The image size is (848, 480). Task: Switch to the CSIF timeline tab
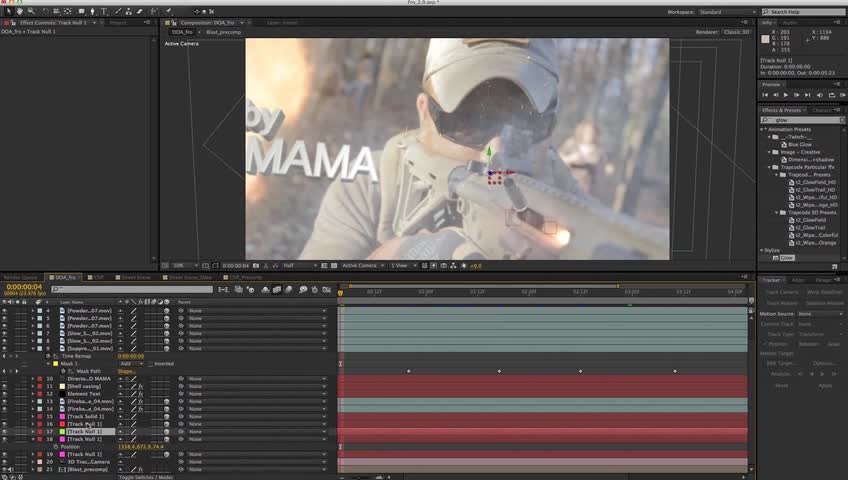pos(96,277)
